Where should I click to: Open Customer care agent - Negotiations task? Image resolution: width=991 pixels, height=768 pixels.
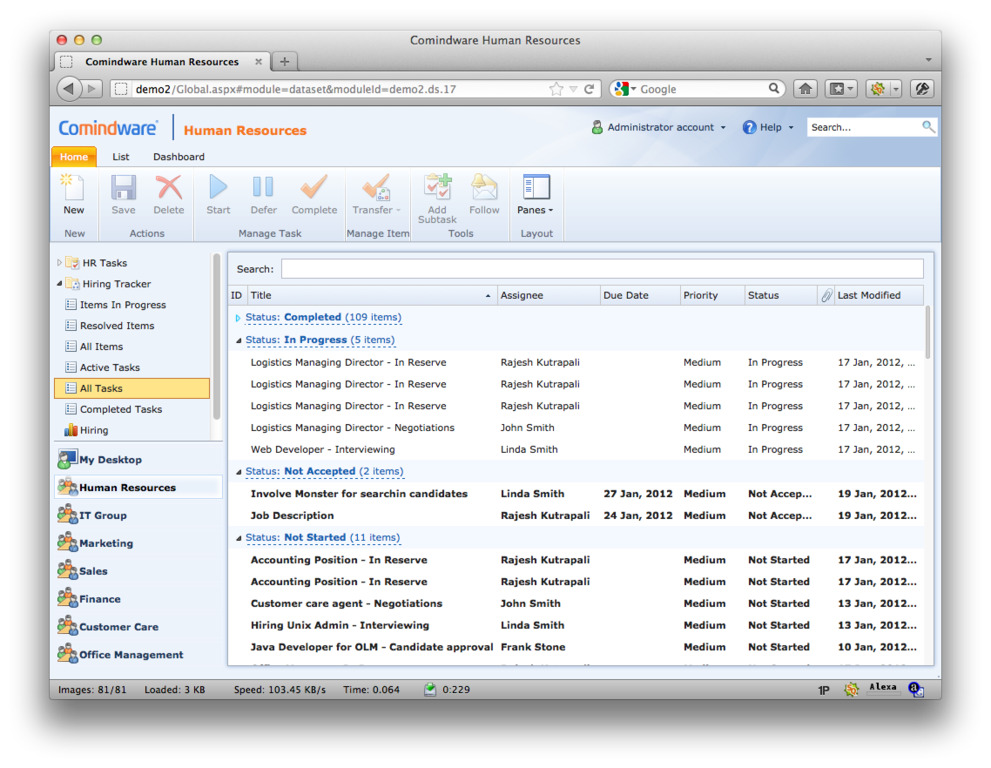(346, 603)
